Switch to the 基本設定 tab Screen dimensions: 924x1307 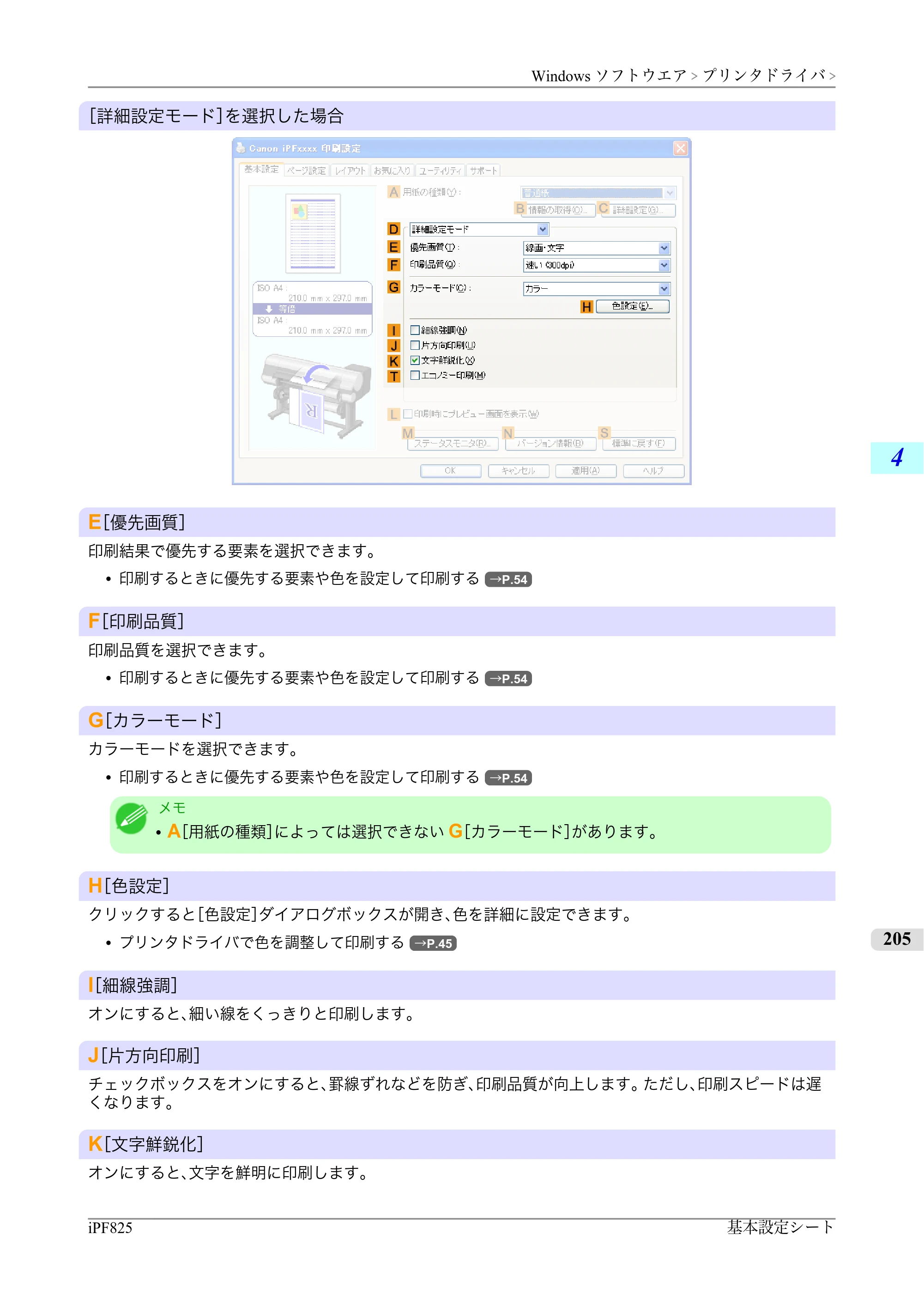[x=262, y=170]
